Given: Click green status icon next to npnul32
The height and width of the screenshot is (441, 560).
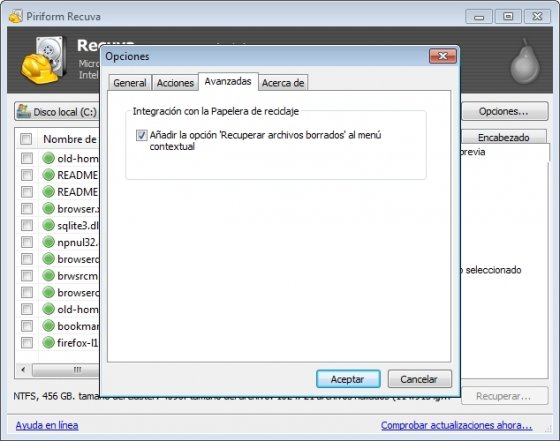Looking at the screenshot, I should tap(48, 242).
